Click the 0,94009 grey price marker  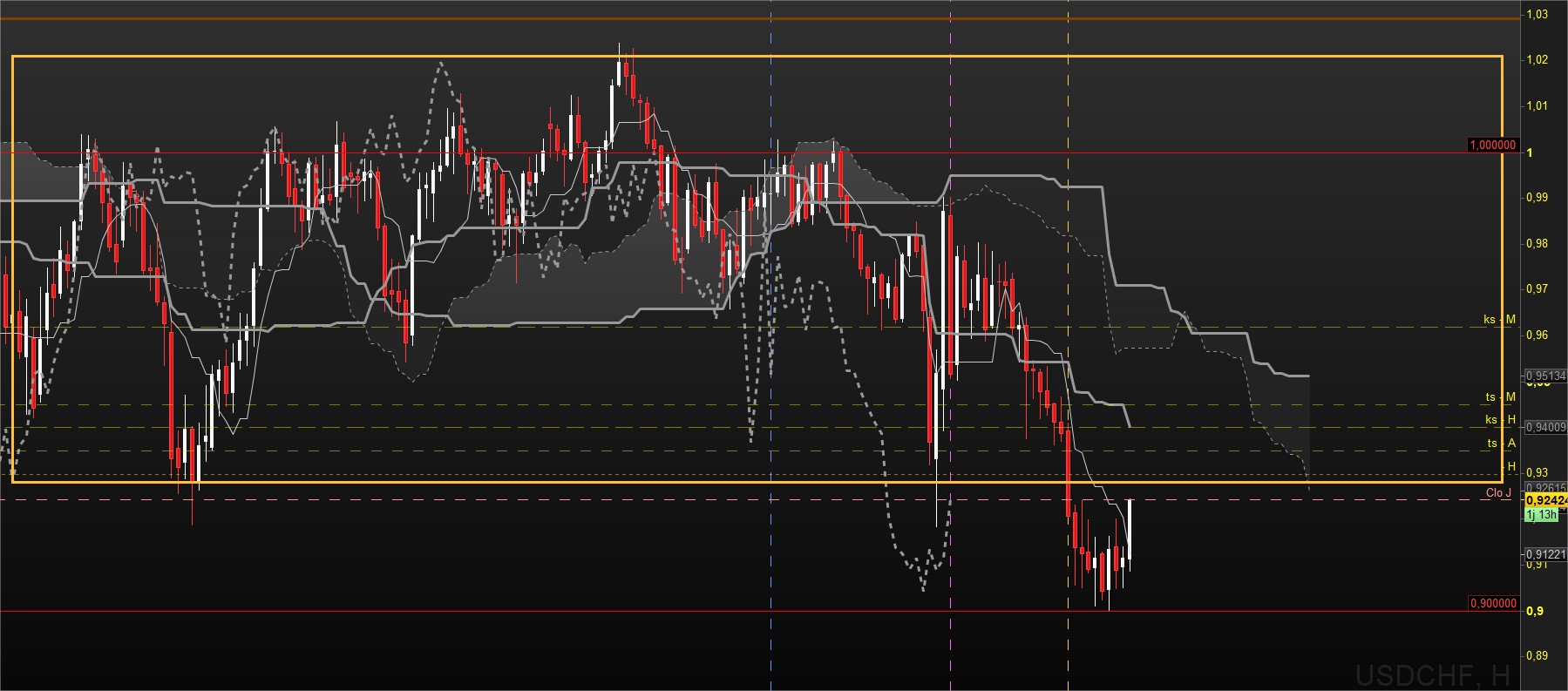(1544, 427)
